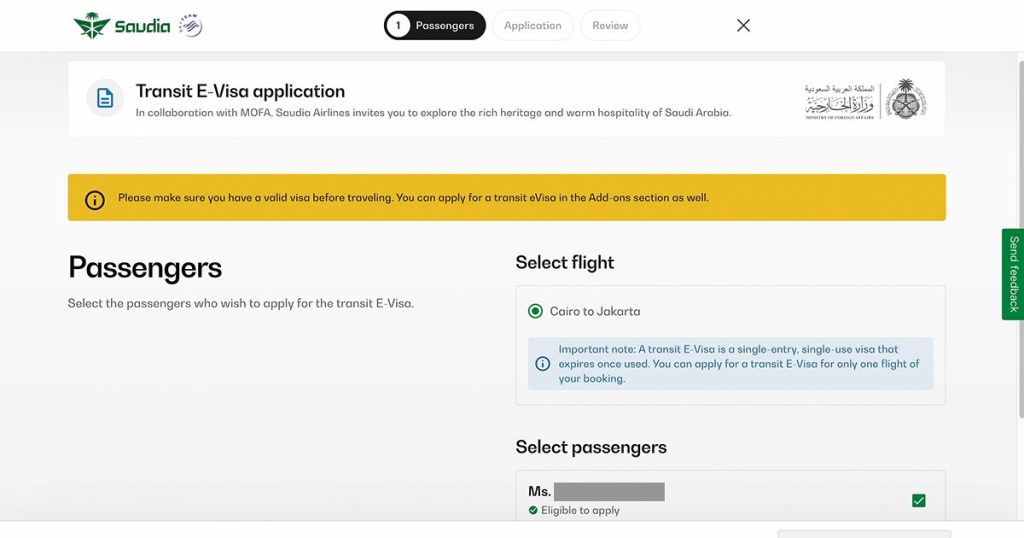Switch to the Application step tab
The image size is (1024, 538).
[532, 26]
